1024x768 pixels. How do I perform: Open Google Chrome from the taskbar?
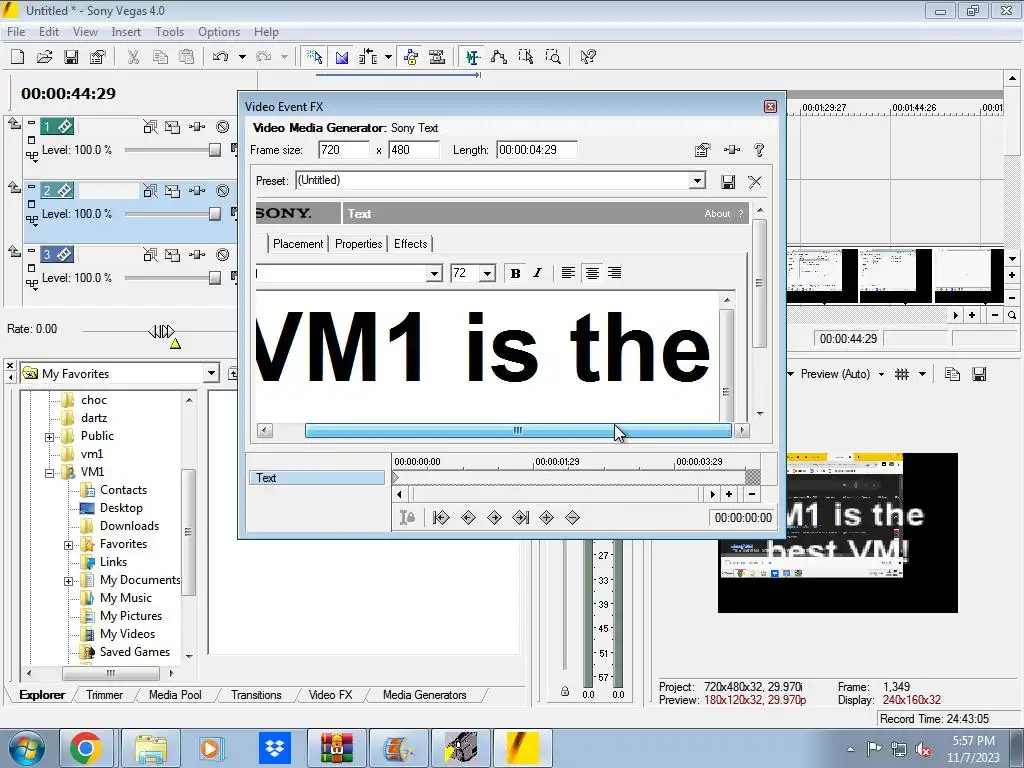coord(86,748)
